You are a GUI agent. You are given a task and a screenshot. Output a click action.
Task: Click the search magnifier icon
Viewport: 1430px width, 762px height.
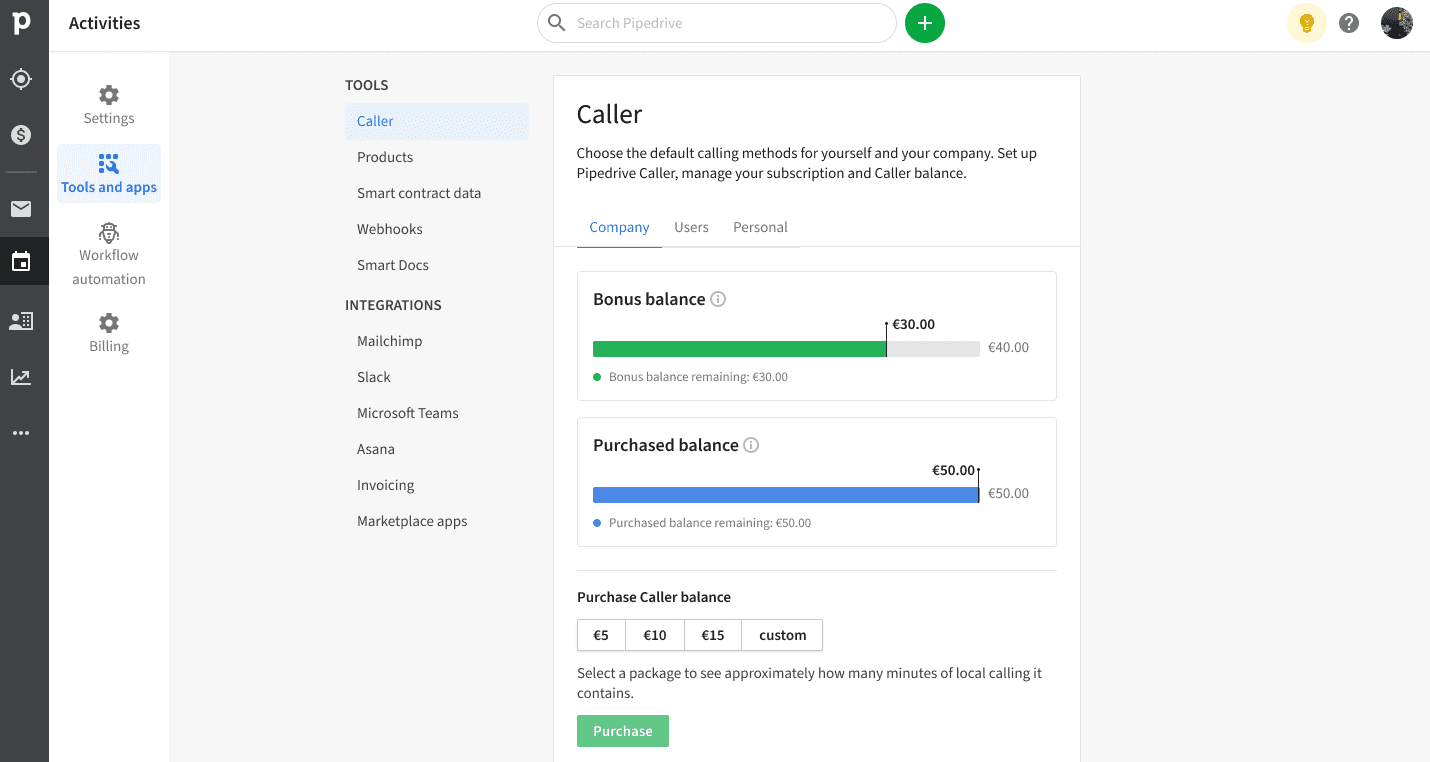[557, 23]
